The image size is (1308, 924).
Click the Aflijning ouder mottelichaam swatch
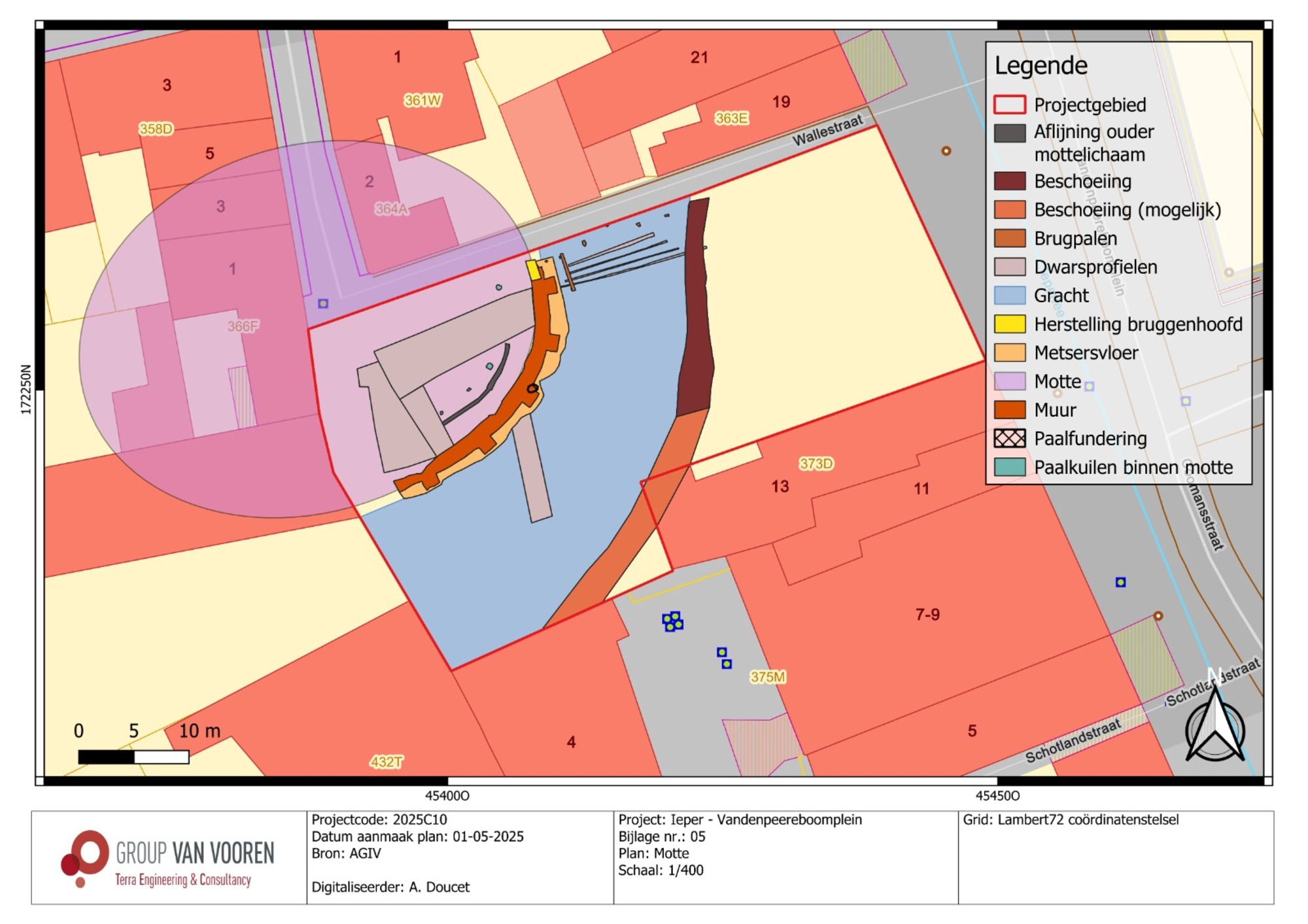click(x=1010, y=133)
